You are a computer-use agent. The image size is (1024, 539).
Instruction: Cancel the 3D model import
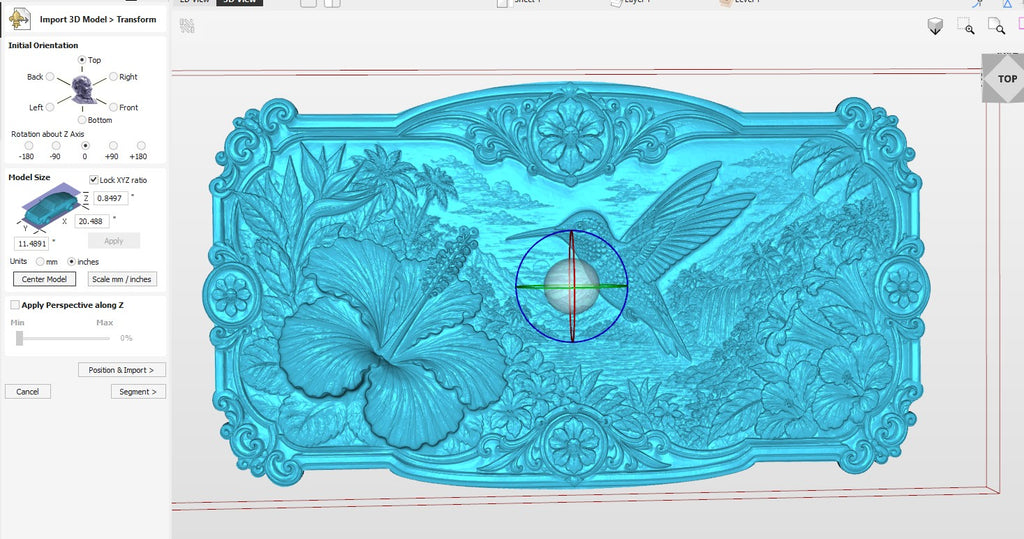(27, 391)
